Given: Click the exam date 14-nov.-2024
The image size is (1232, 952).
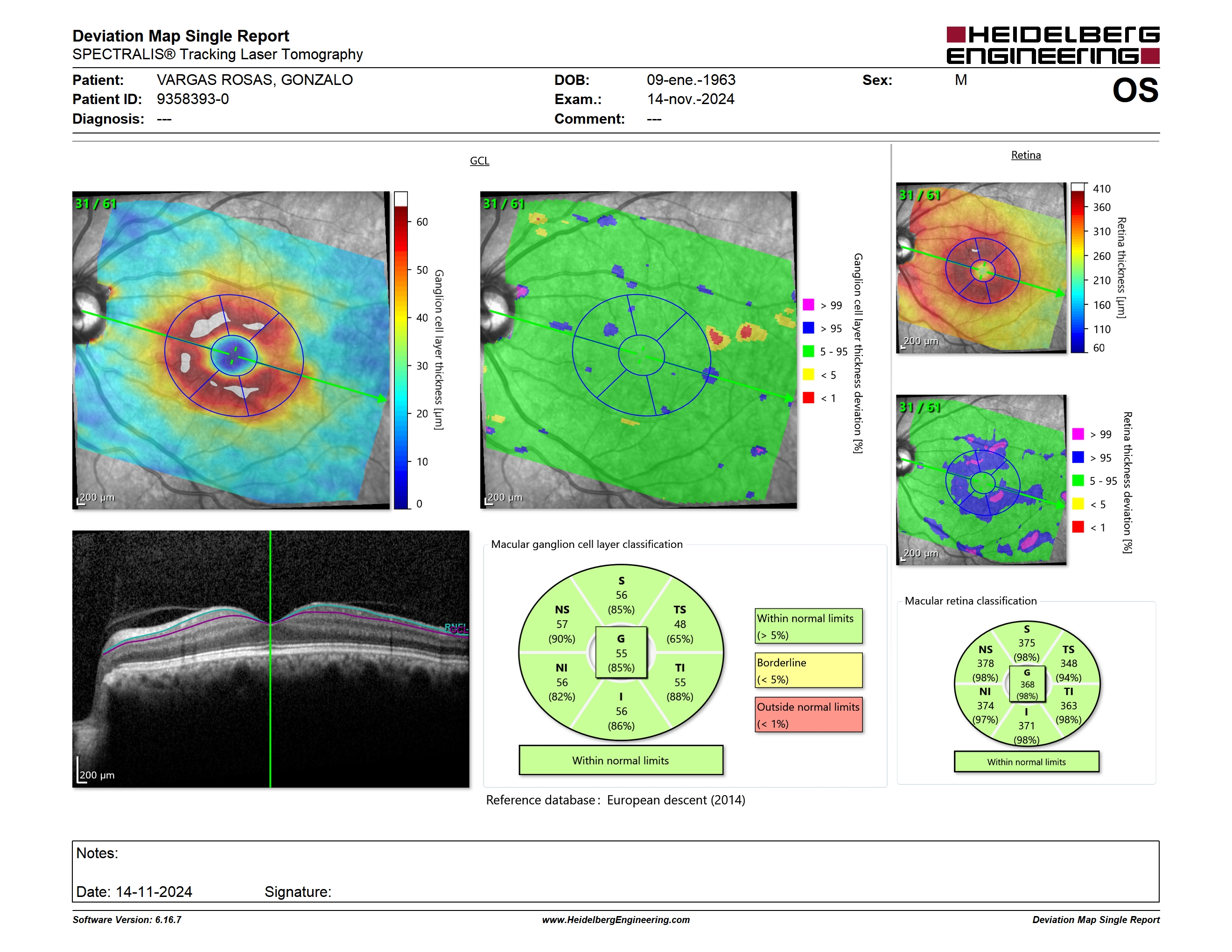Looking at the screenshot, I should tap(691, 99).
